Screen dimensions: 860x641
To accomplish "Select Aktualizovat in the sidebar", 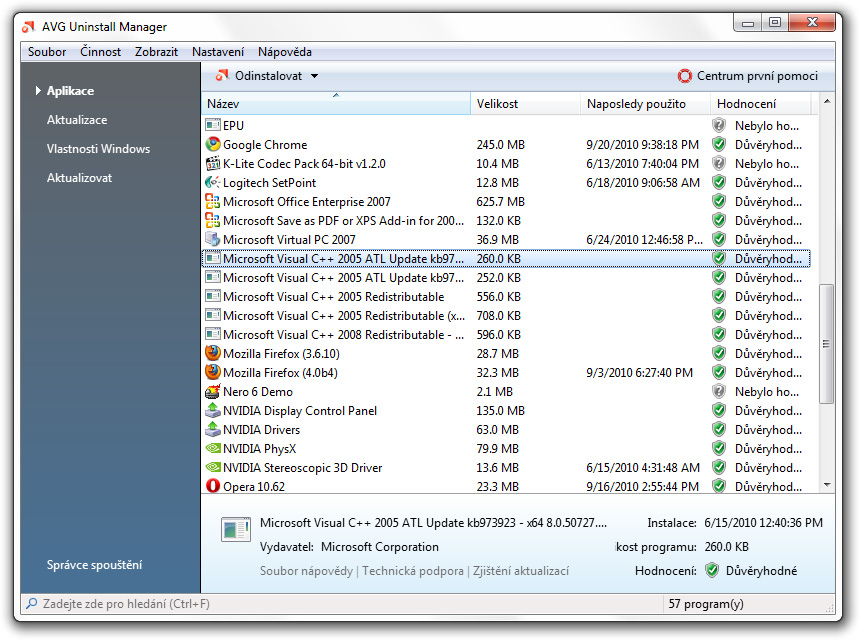I will coord(79,178).
